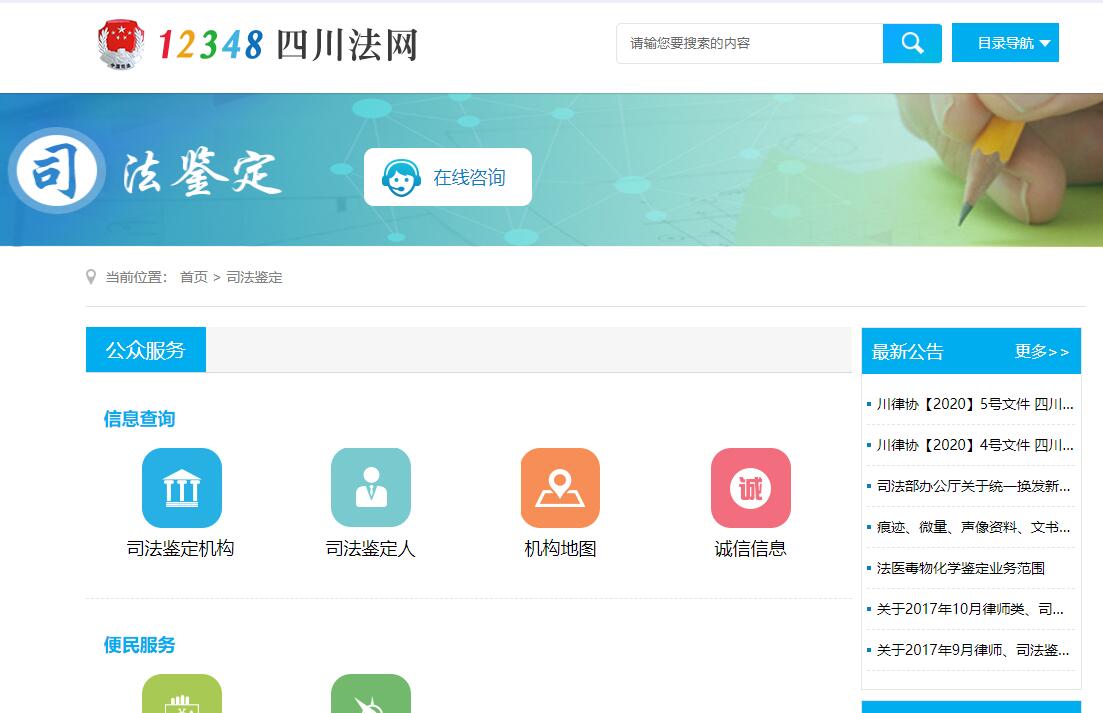Click 更多>> in 最新公告 panel

[x=1042, y=352]
